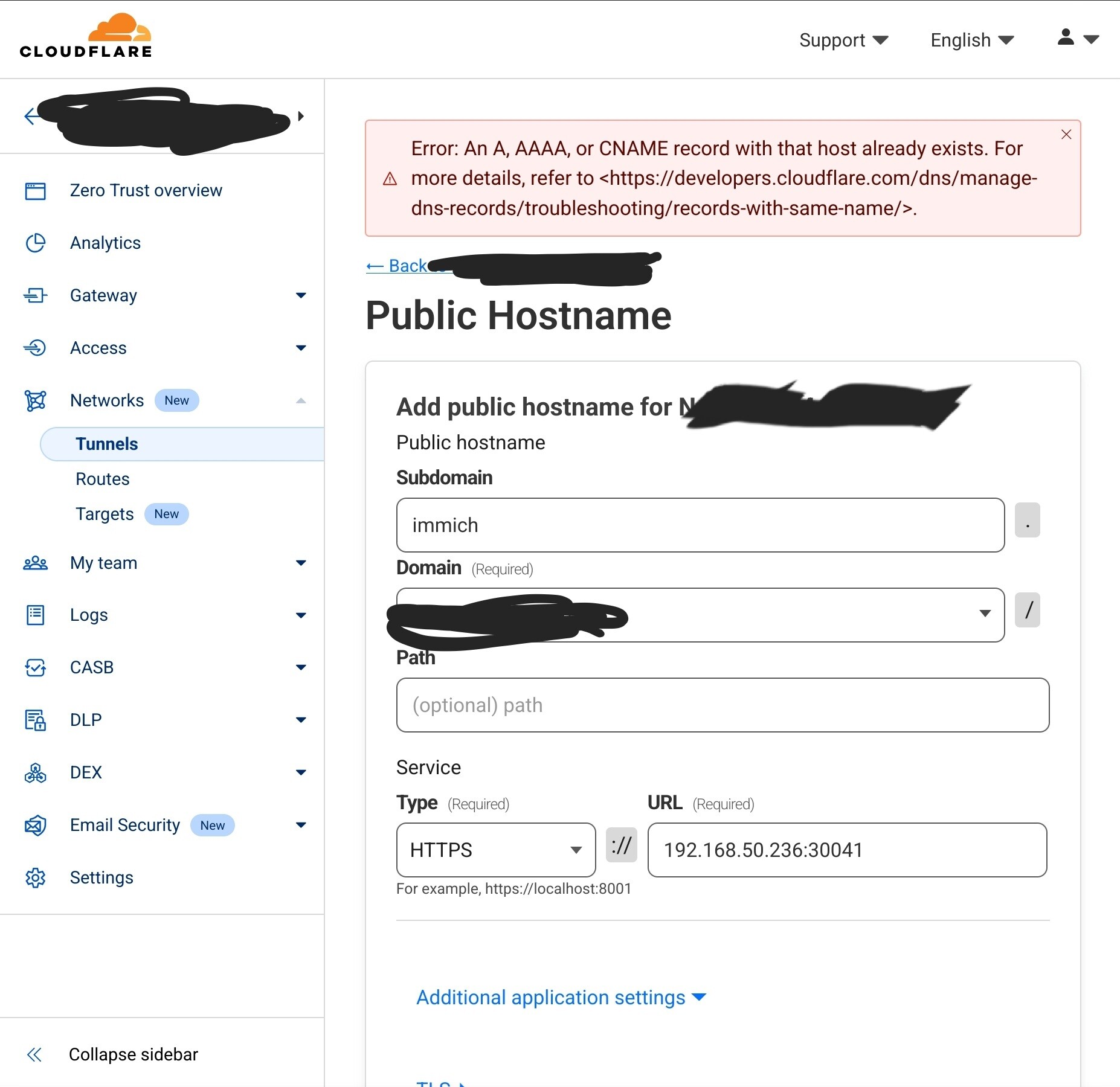Click the optional Path input field
The image size is (1120, 1087).
tap(723, 705)
